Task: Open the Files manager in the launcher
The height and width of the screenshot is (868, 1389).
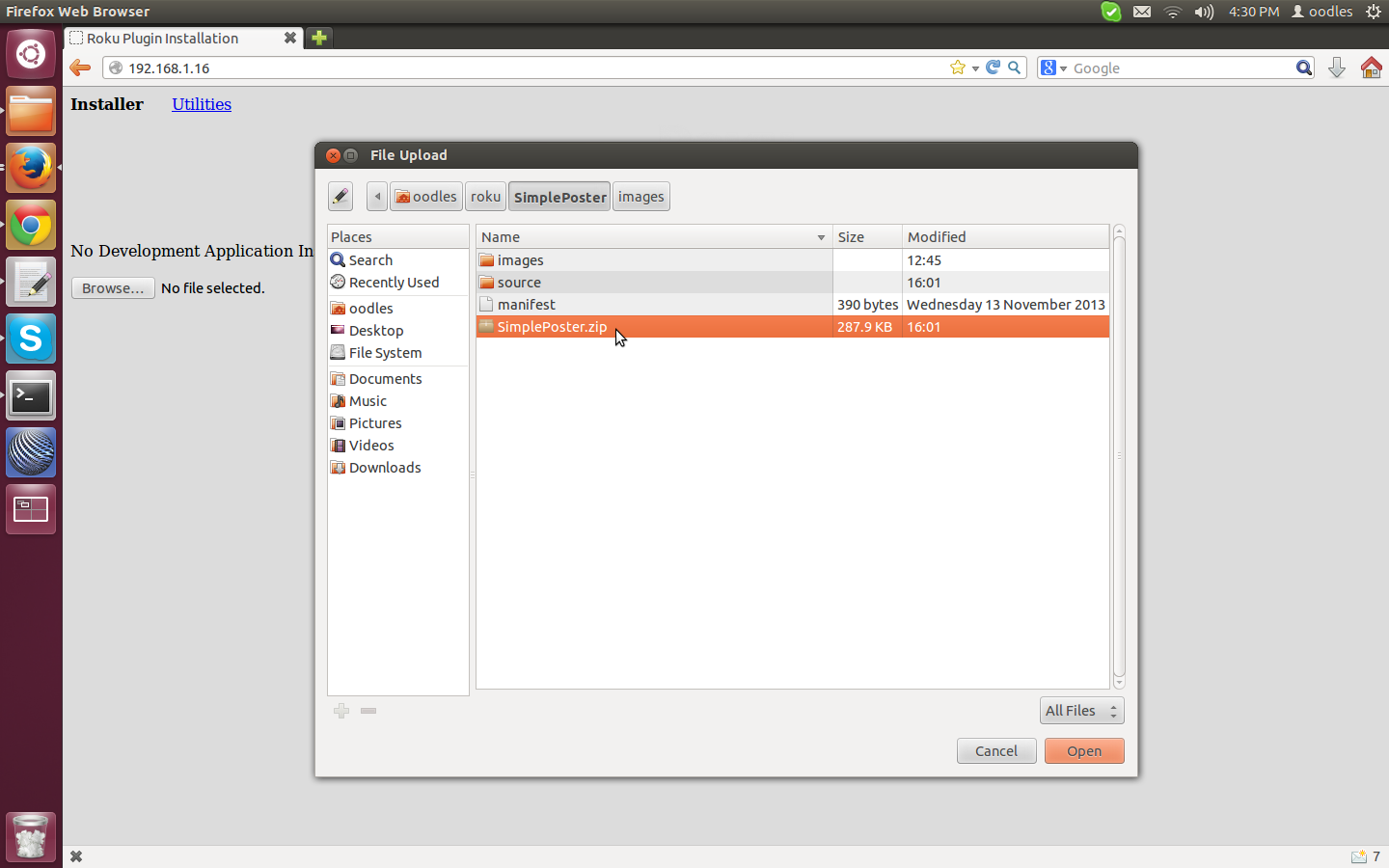Action: (31, 112)
